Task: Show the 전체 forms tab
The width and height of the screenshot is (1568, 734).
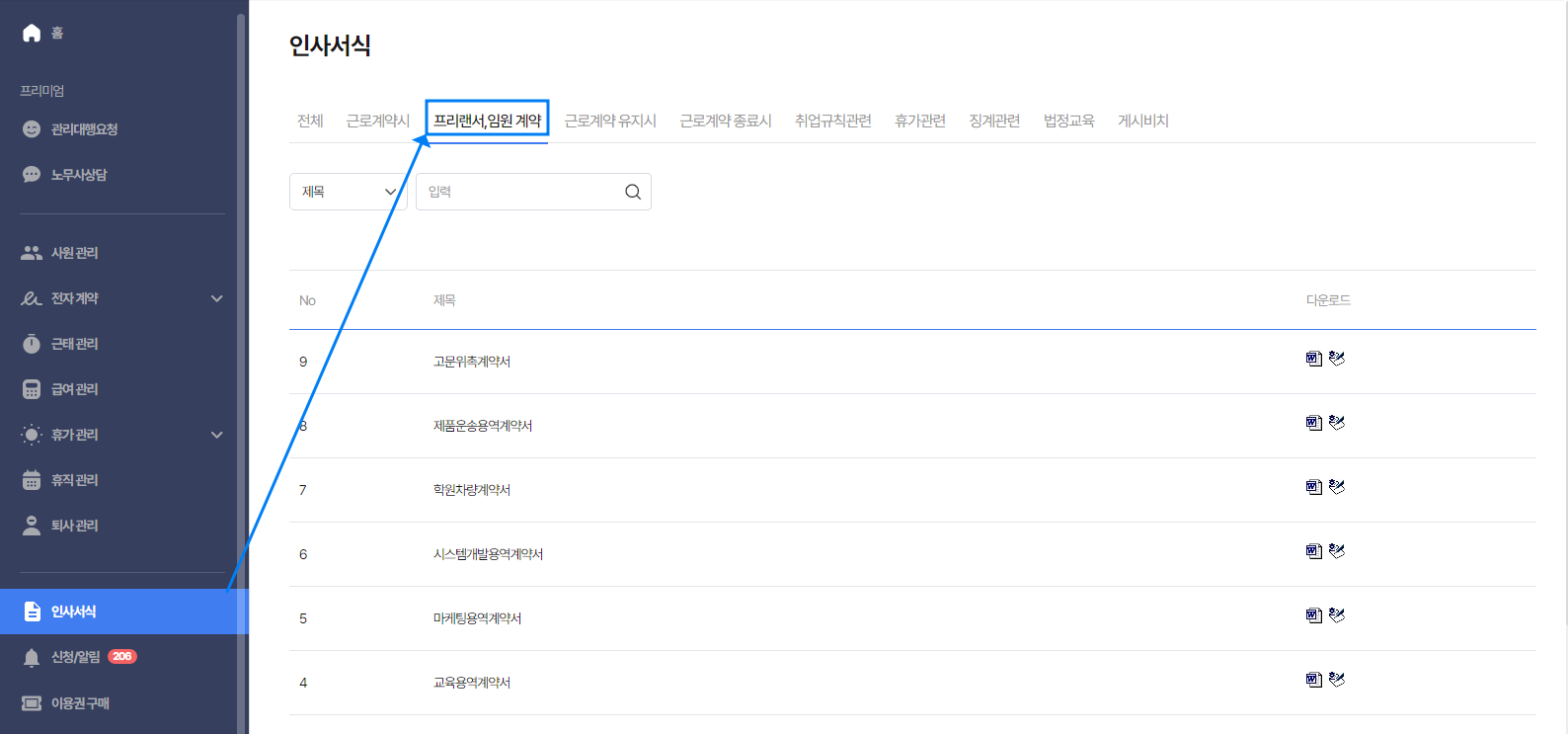Action: 310,121
